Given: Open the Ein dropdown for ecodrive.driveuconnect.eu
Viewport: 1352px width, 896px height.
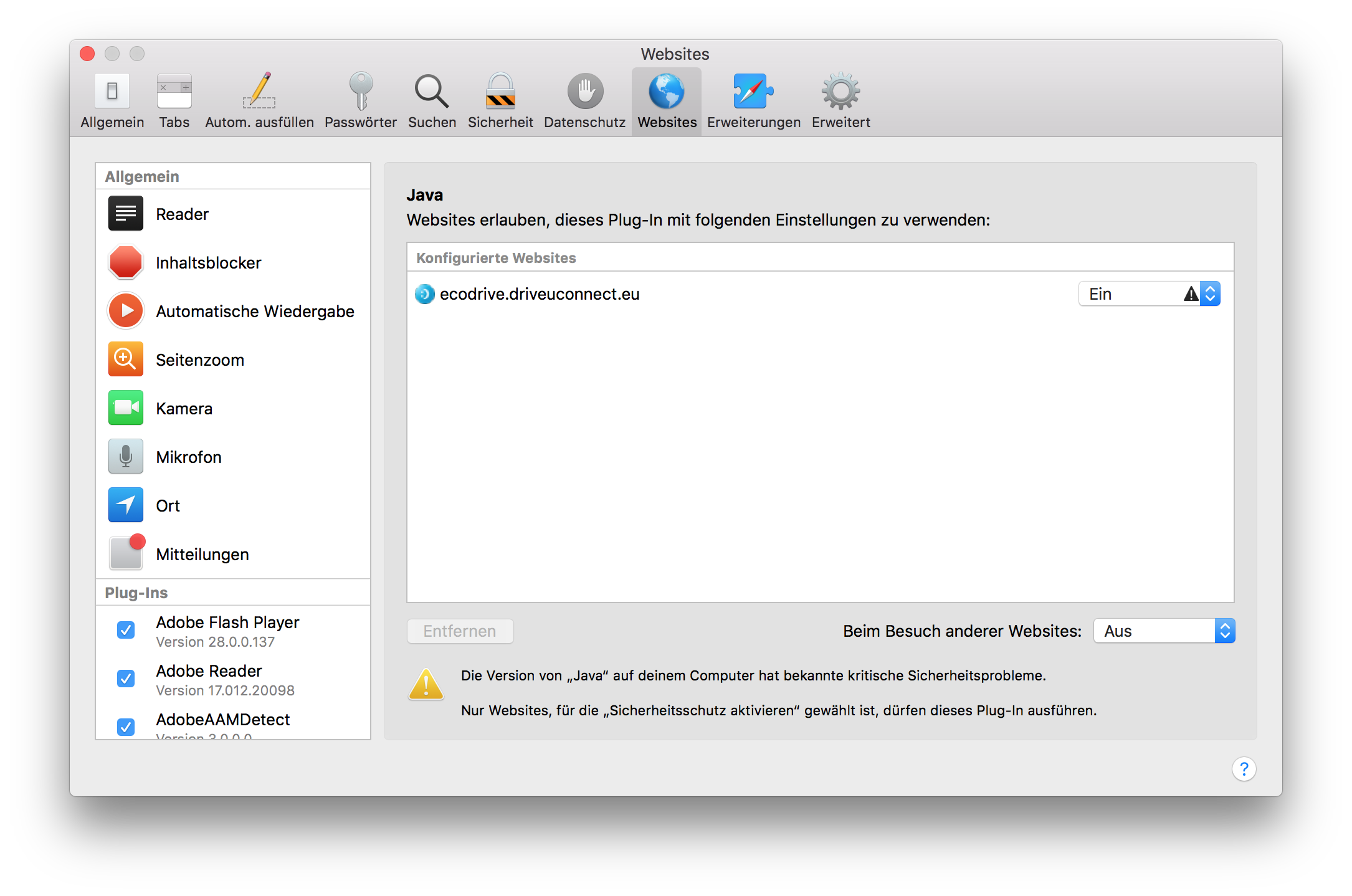Looking at the screenshot, I should 1148,294.
